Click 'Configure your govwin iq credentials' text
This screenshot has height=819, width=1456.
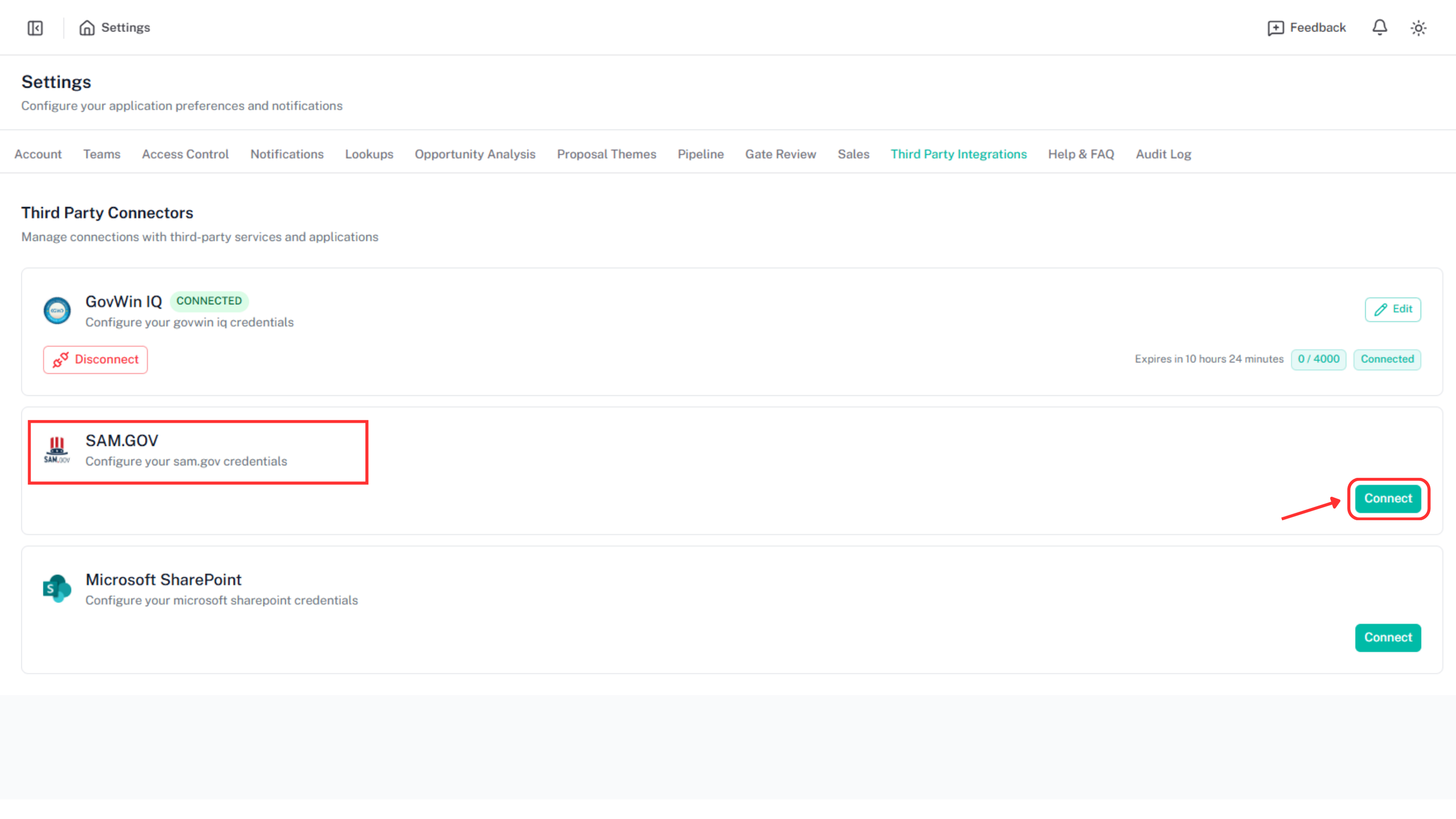(189, 322)
